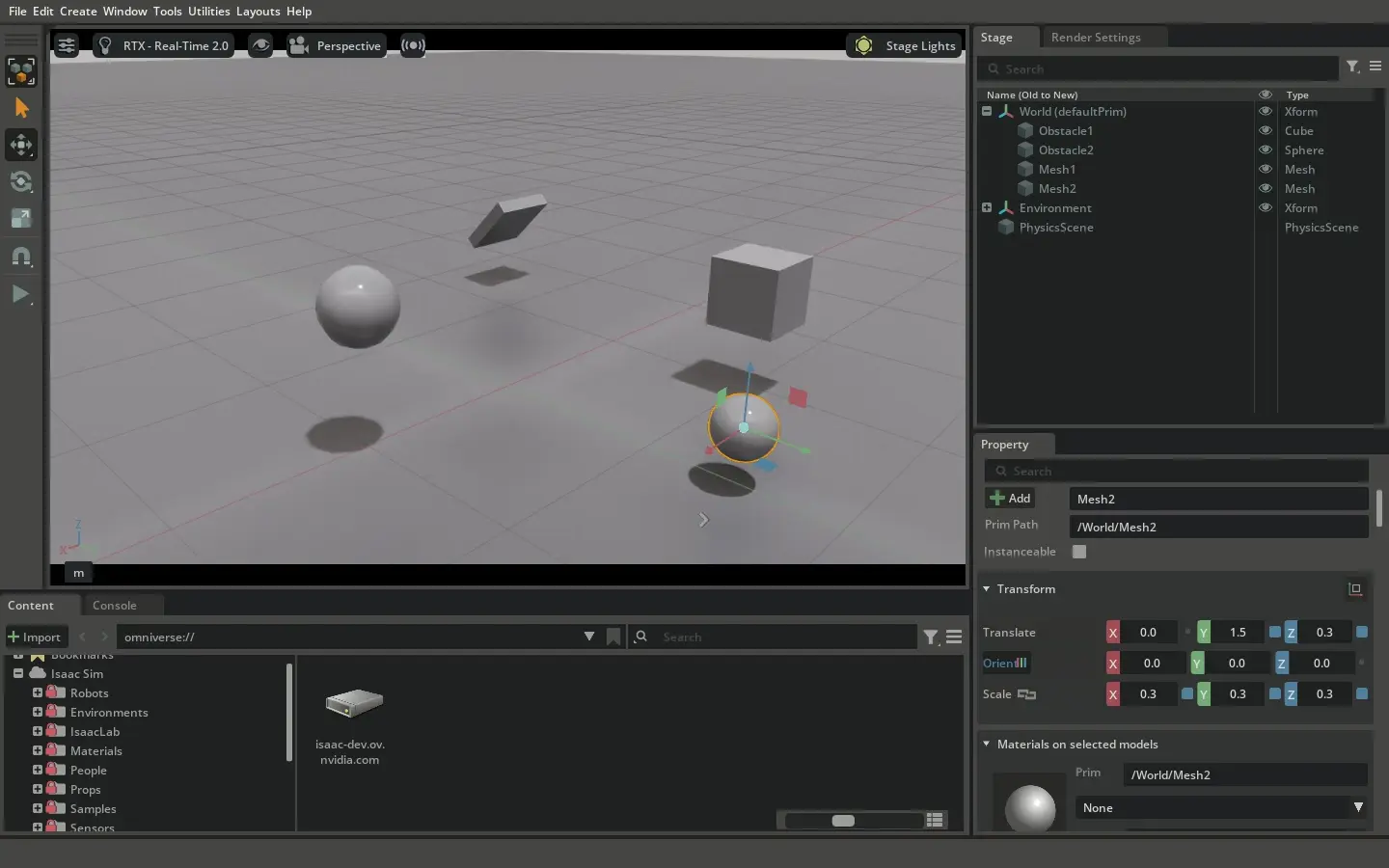The height and width of the screenshot is (868, 1389).
Task: Switch to the Render Settings tab
Action: 1096,38
